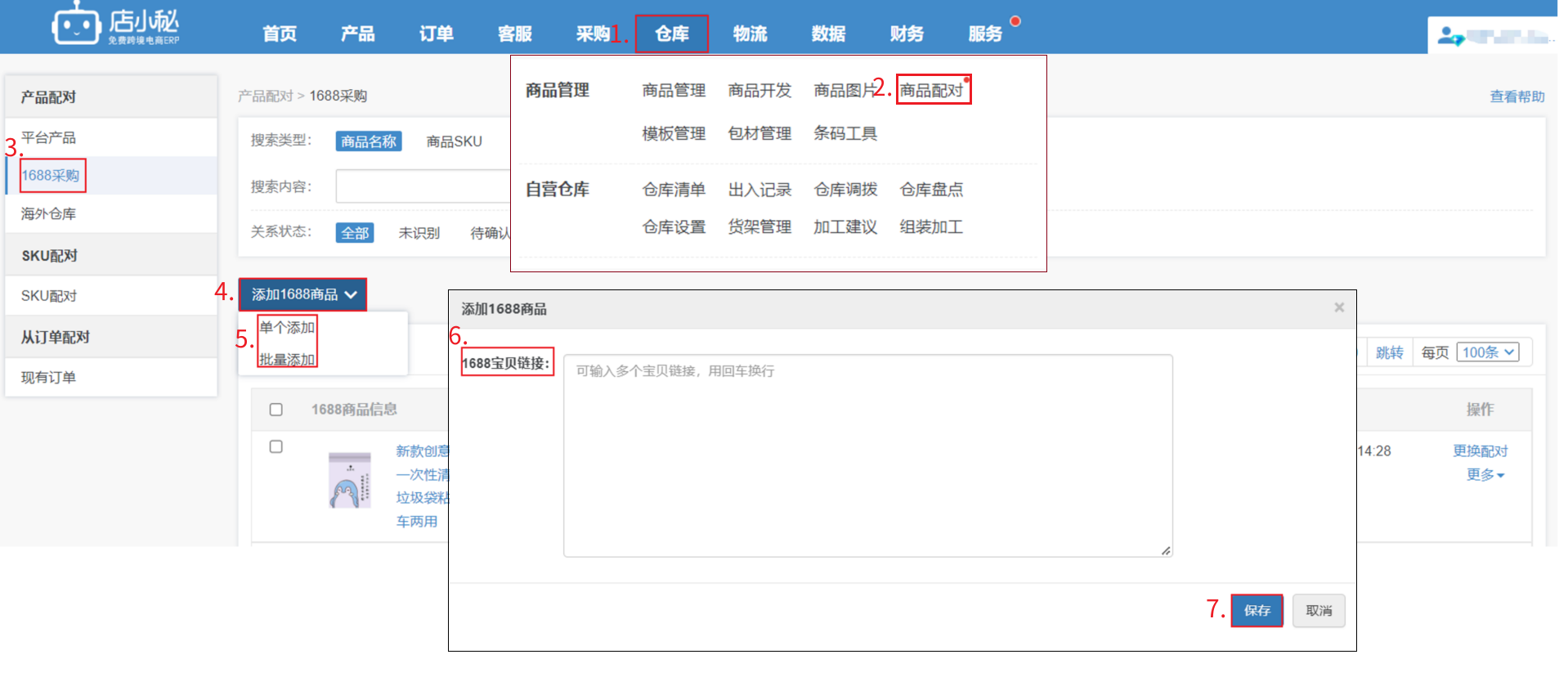Click the 更换配对 link
Screen dimensions: 1568x677
point(1480,451)
